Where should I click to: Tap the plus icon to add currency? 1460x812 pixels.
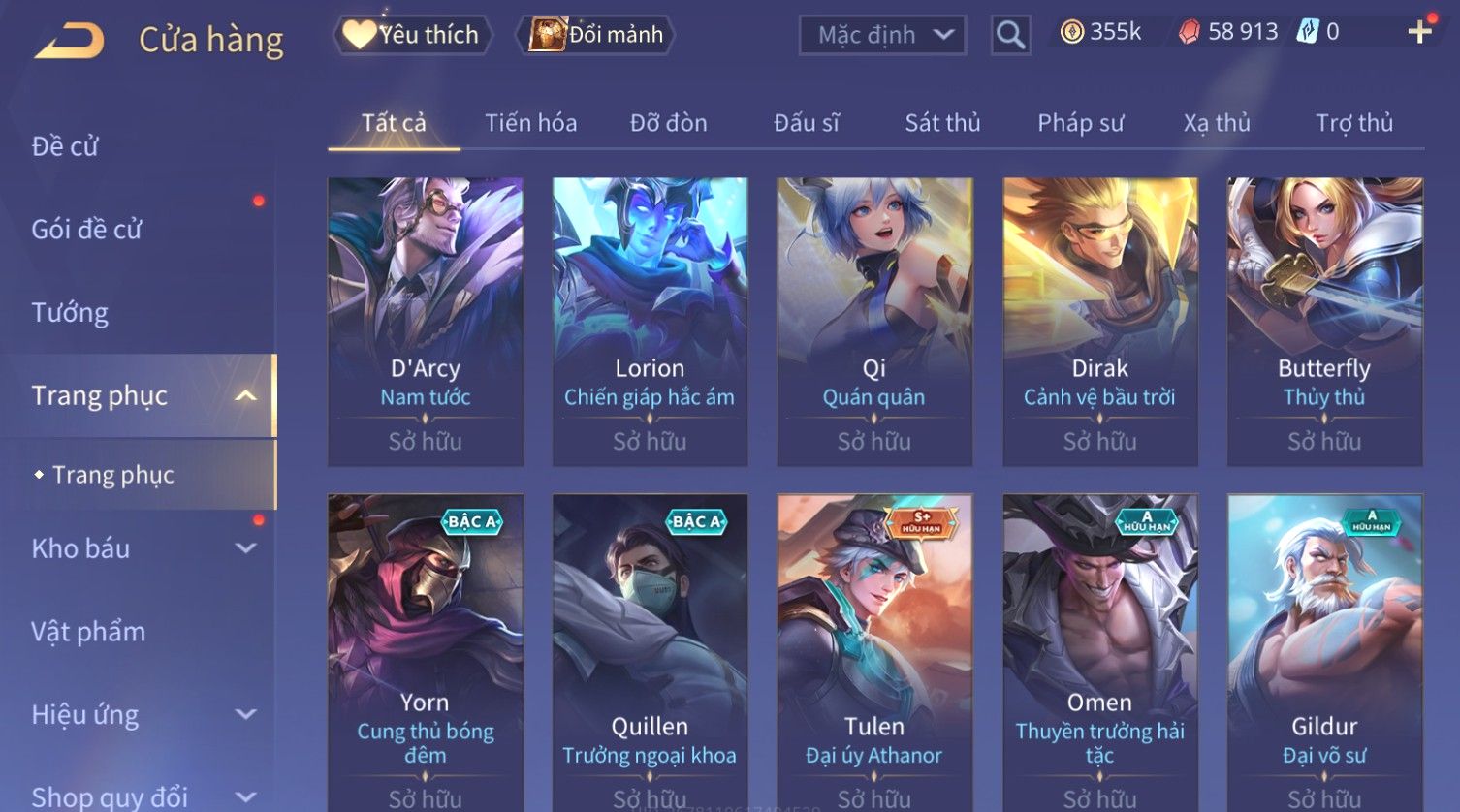tap(1419, 32)
